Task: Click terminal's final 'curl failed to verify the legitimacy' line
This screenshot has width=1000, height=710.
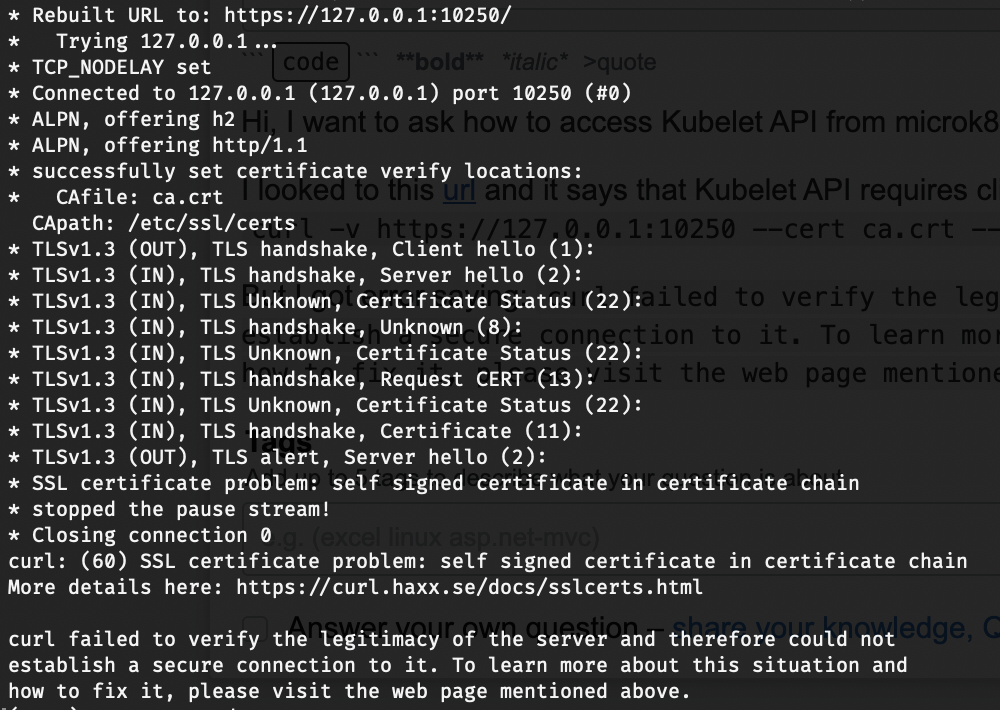Action: point(452,639)
